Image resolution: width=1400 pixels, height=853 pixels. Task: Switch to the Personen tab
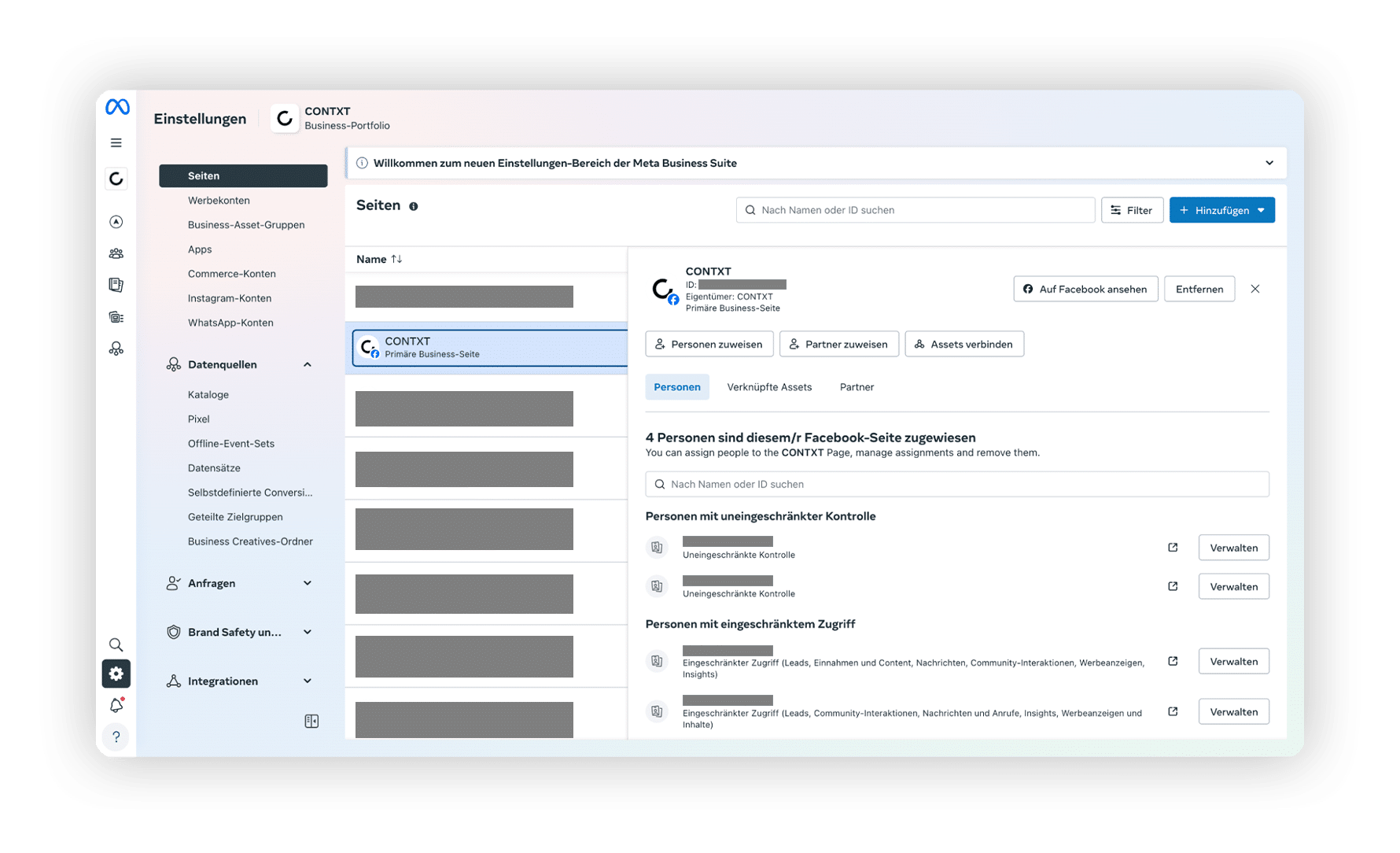[677, 387]
